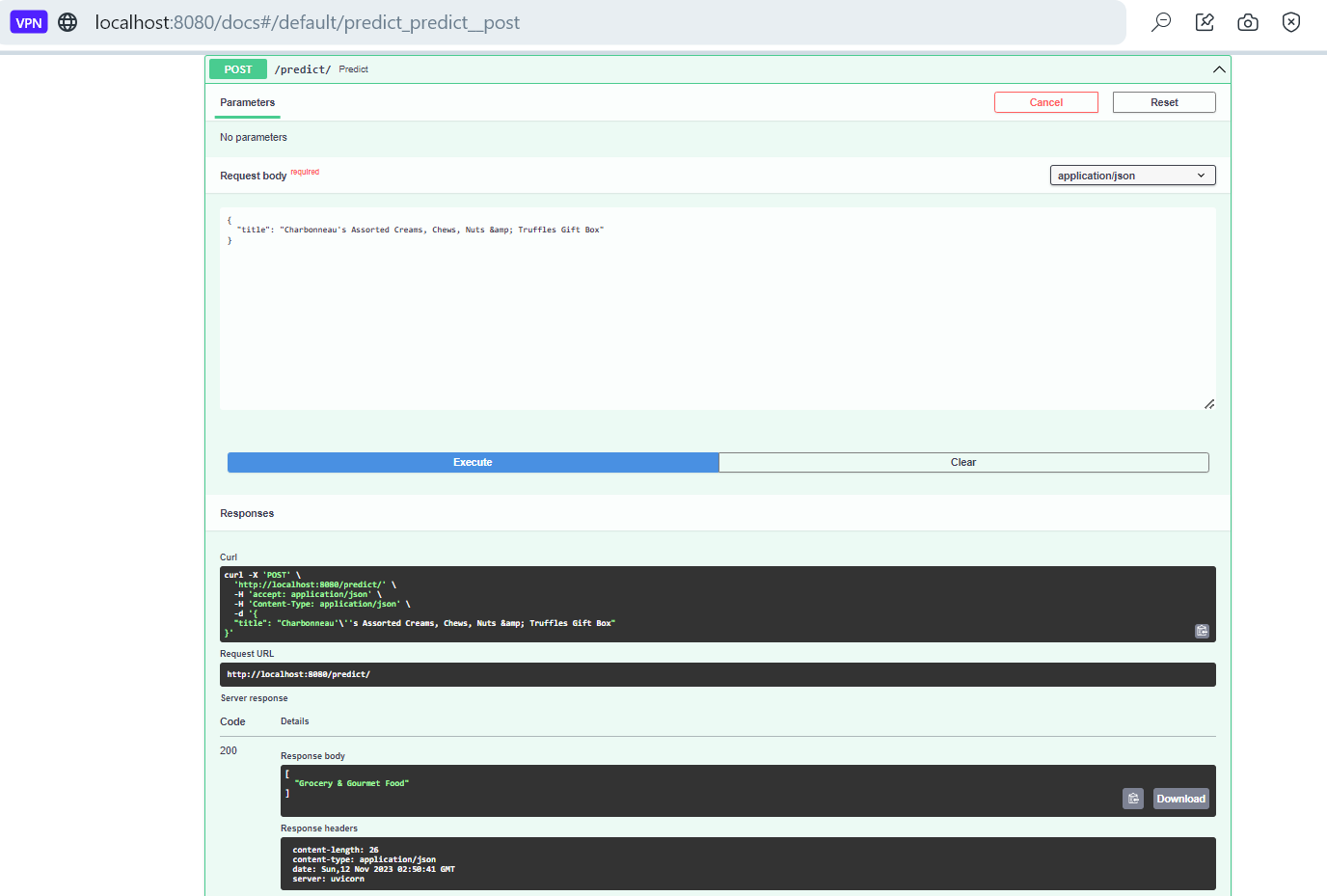Viewport: 1327px width, 896px height.
Task: Click the Clear button
Action: pyautogui.click(x=963, y=462)
